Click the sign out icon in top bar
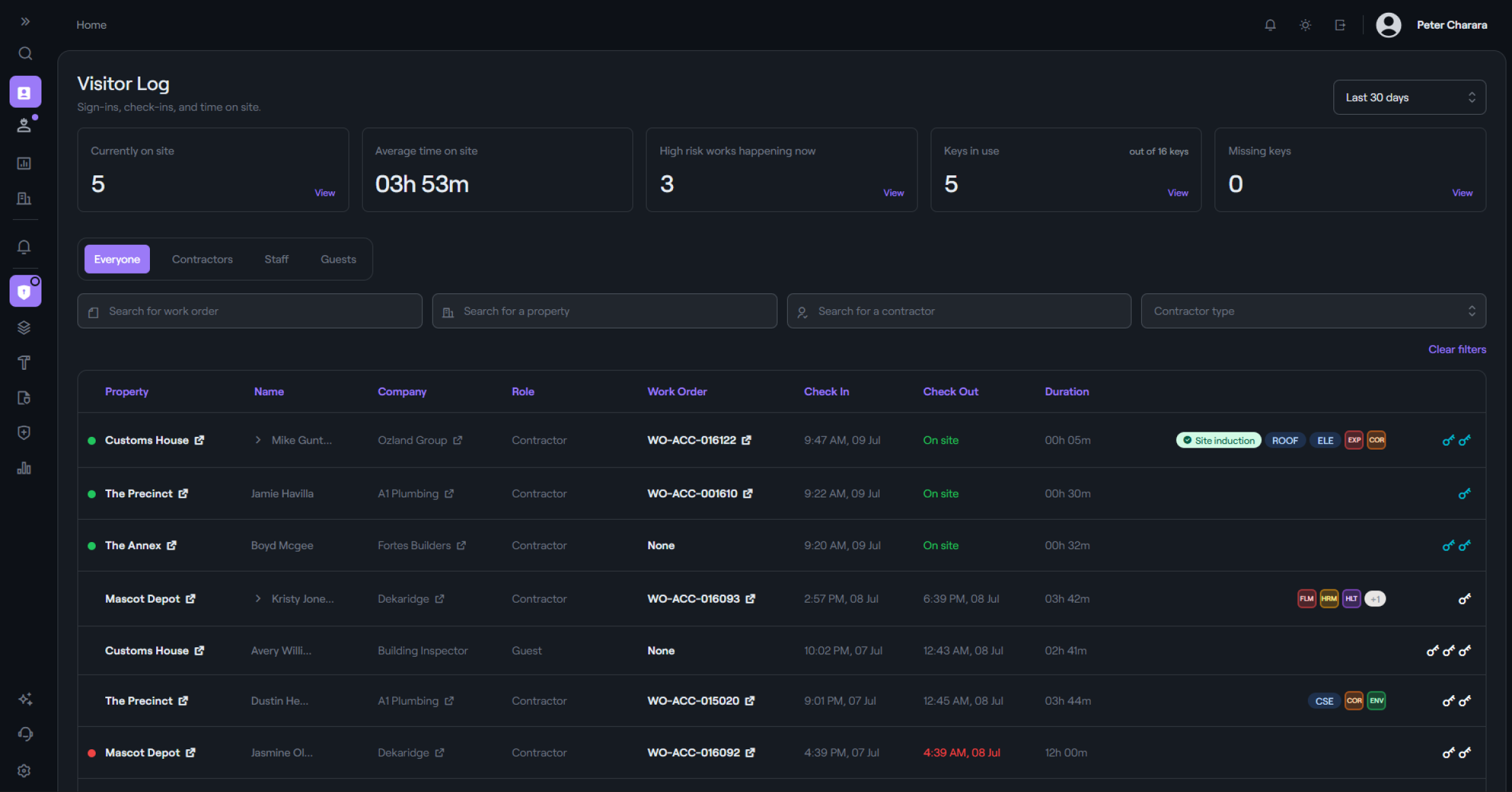The image size is (1512, 792). (x=1340, y=25)
